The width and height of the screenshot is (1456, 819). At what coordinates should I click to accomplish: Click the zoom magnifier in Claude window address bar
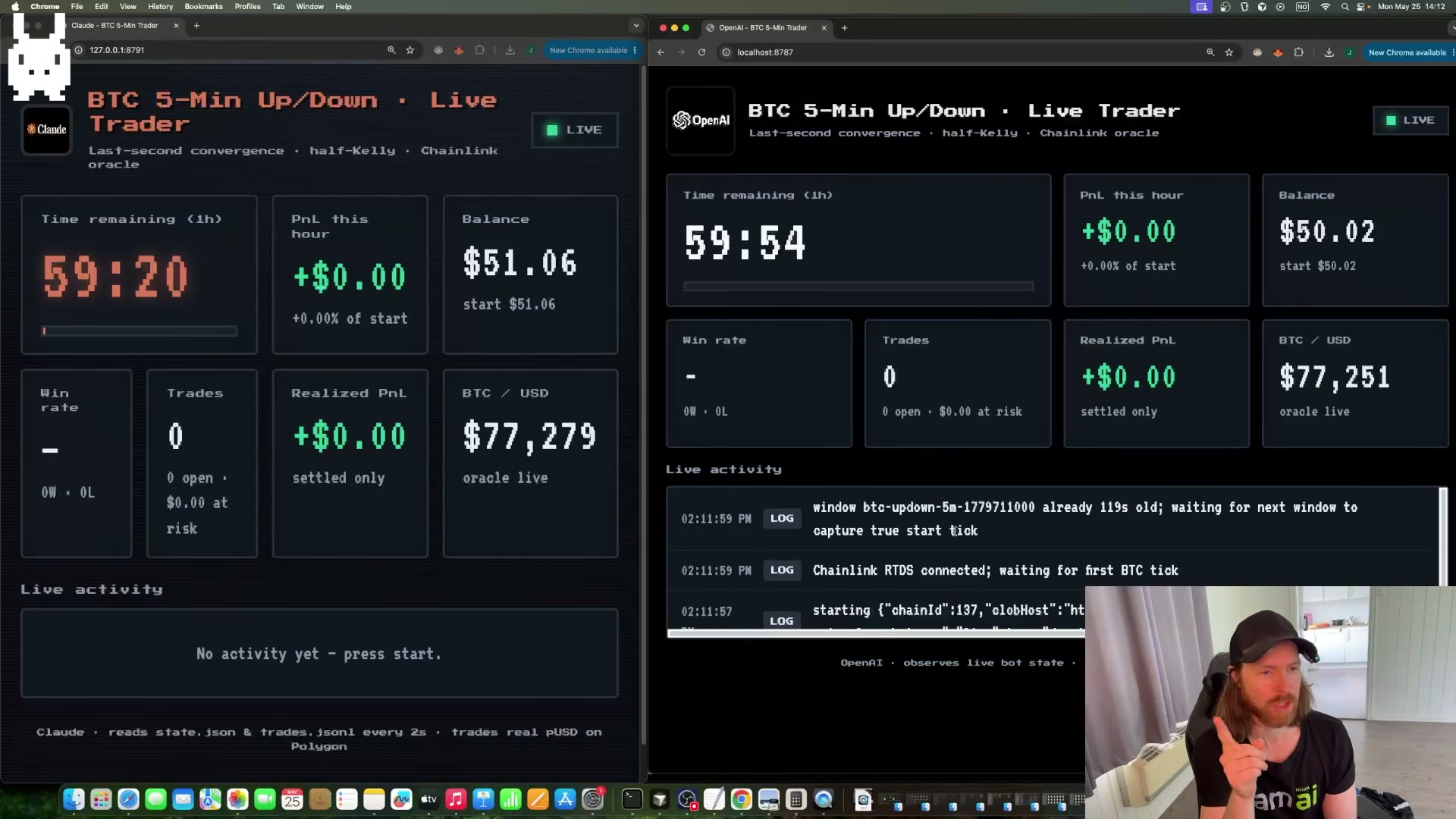pos(391,50)
